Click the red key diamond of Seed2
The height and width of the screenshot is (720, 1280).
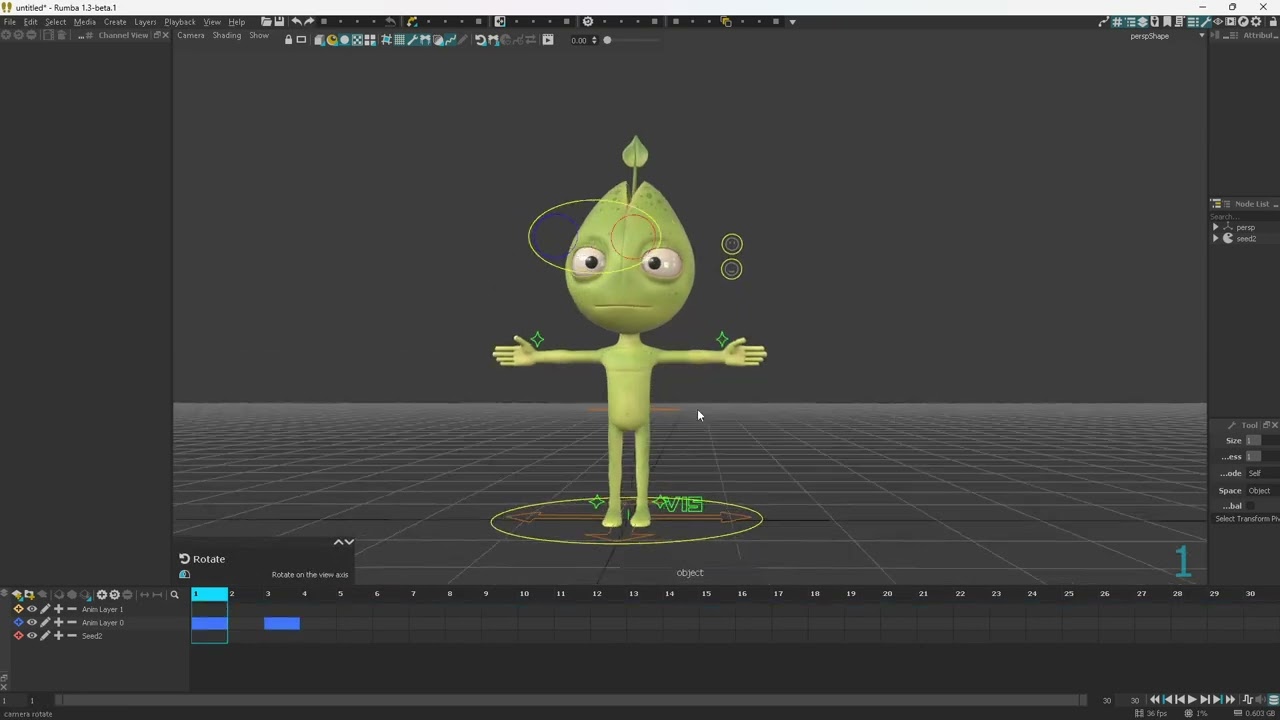point(18,636)
